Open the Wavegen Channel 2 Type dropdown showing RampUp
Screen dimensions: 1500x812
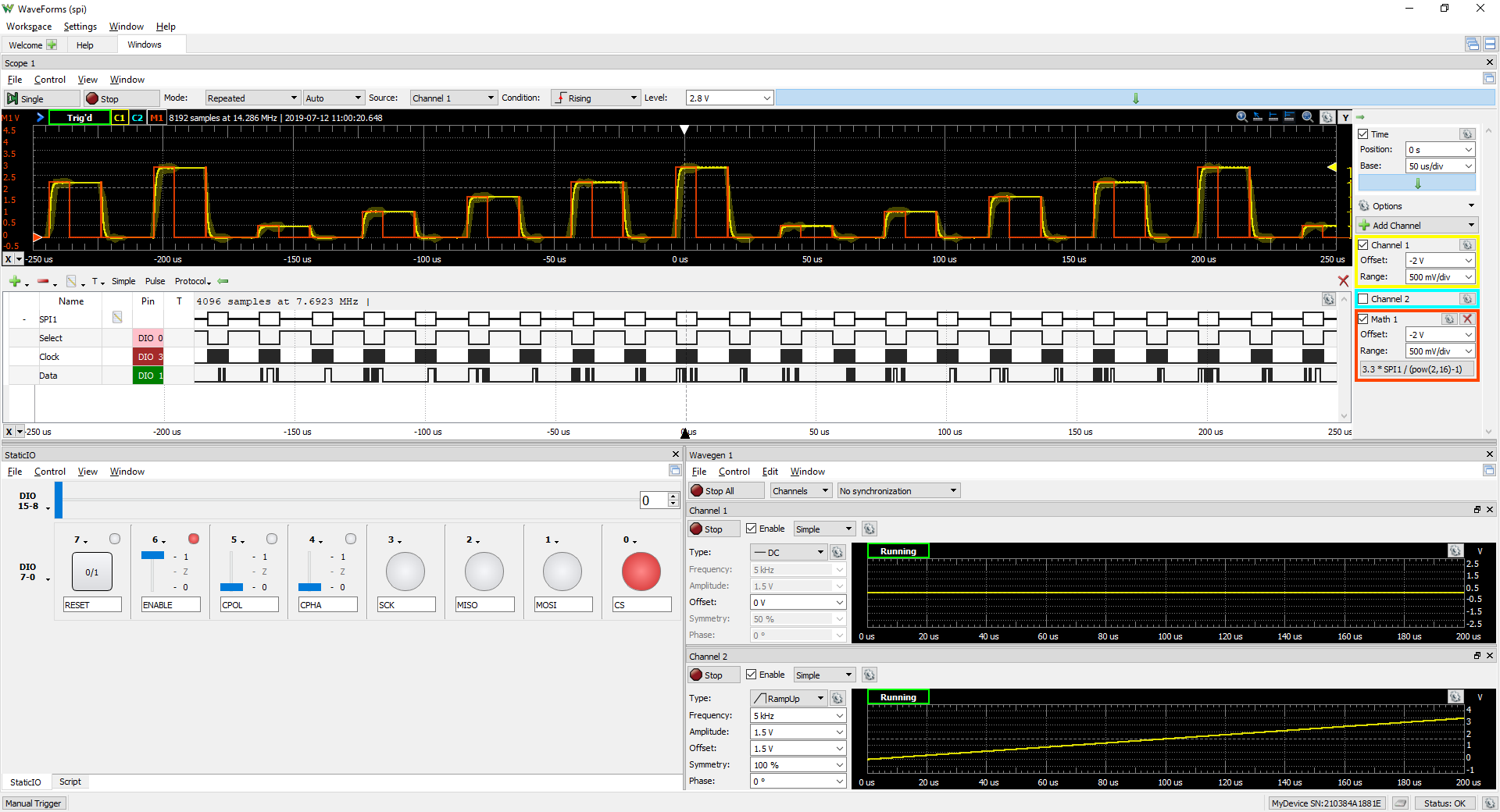coord(789,699)
